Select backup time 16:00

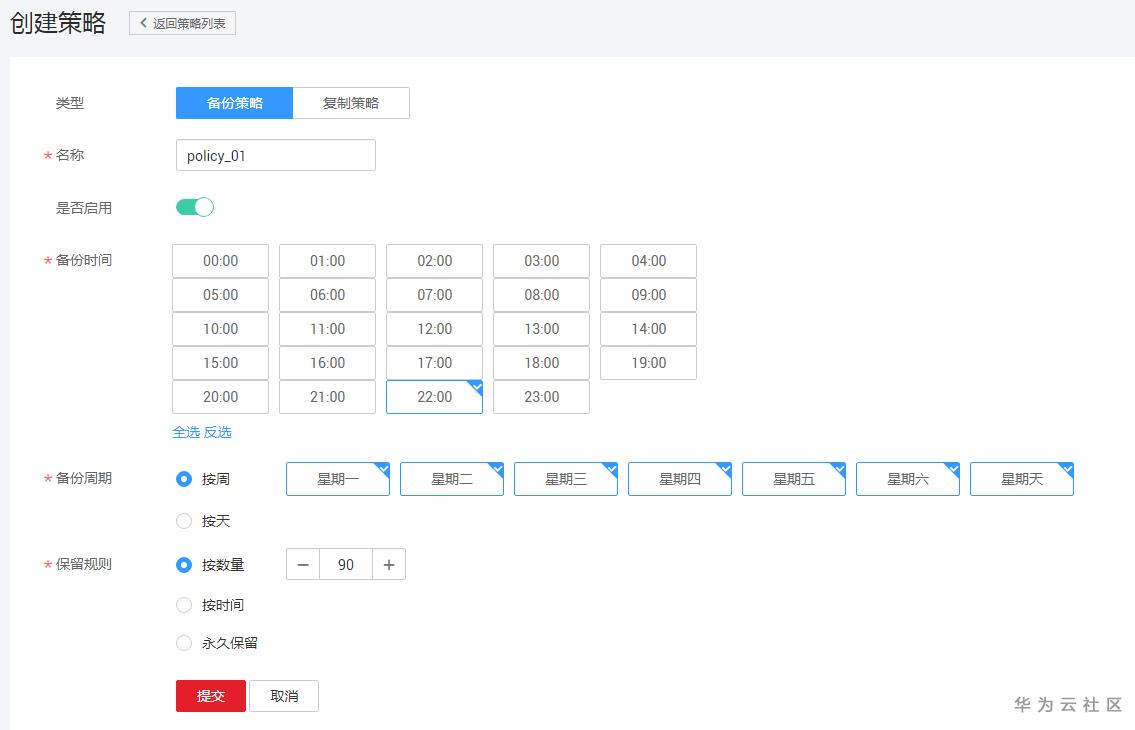[x=327, y=363]
